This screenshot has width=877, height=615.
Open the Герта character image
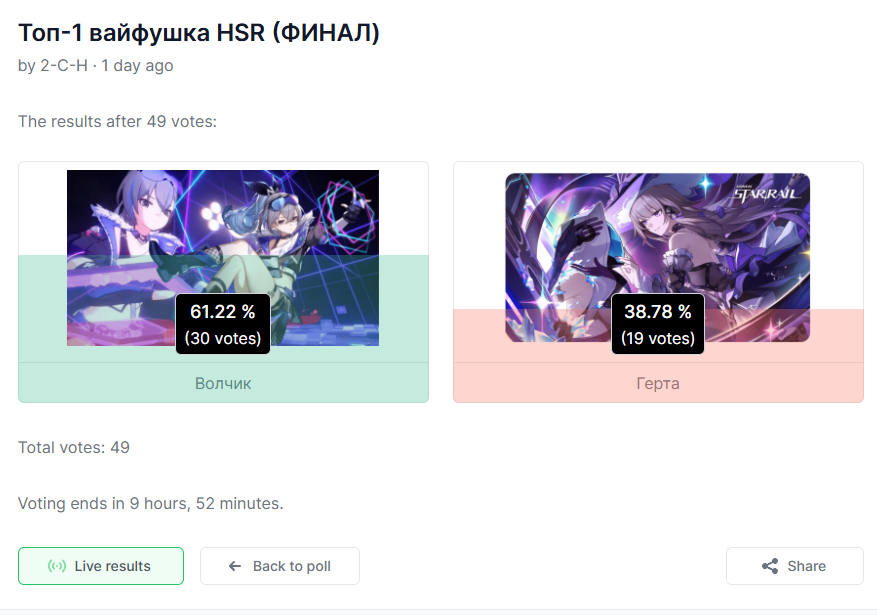(657, 257)
